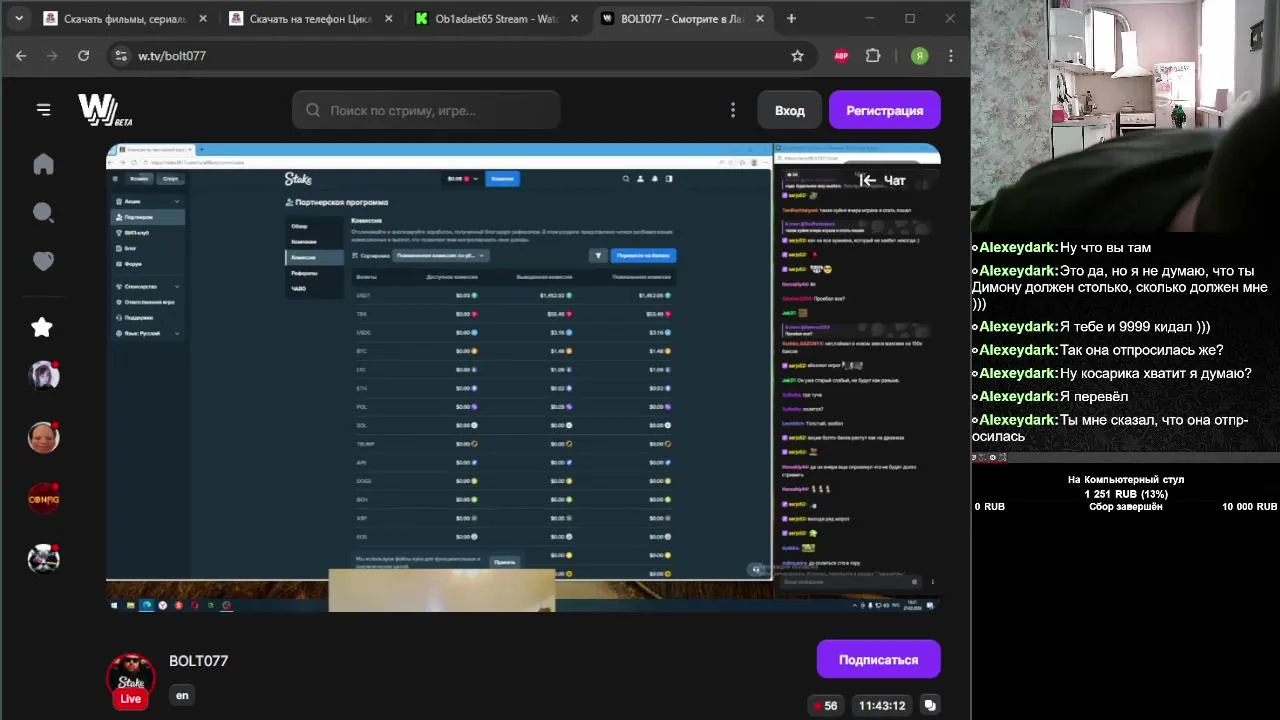Close the Ob1adaet65 Stream tab

575,18
